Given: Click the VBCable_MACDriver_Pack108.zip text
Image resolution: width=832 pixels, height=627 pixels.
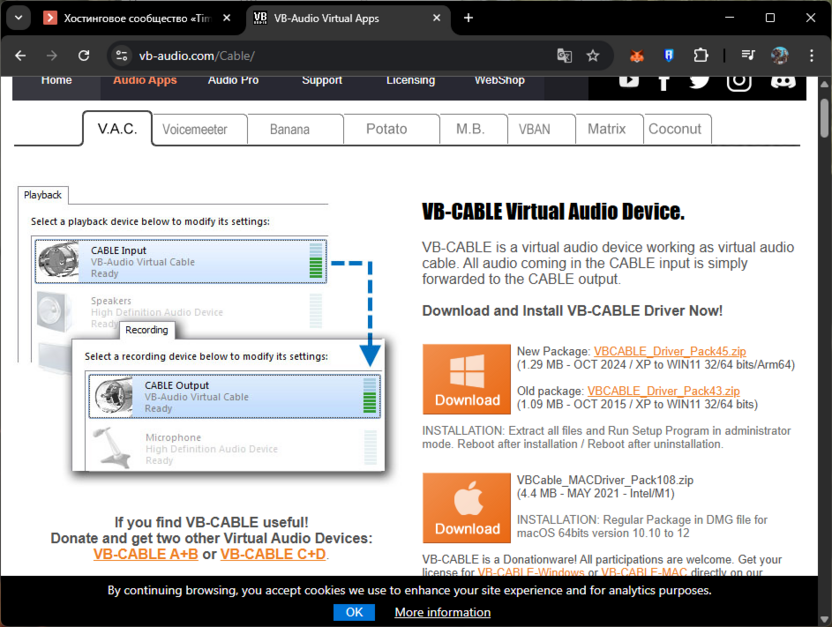Looking at the screenshot, I should (x=605, y=480).
